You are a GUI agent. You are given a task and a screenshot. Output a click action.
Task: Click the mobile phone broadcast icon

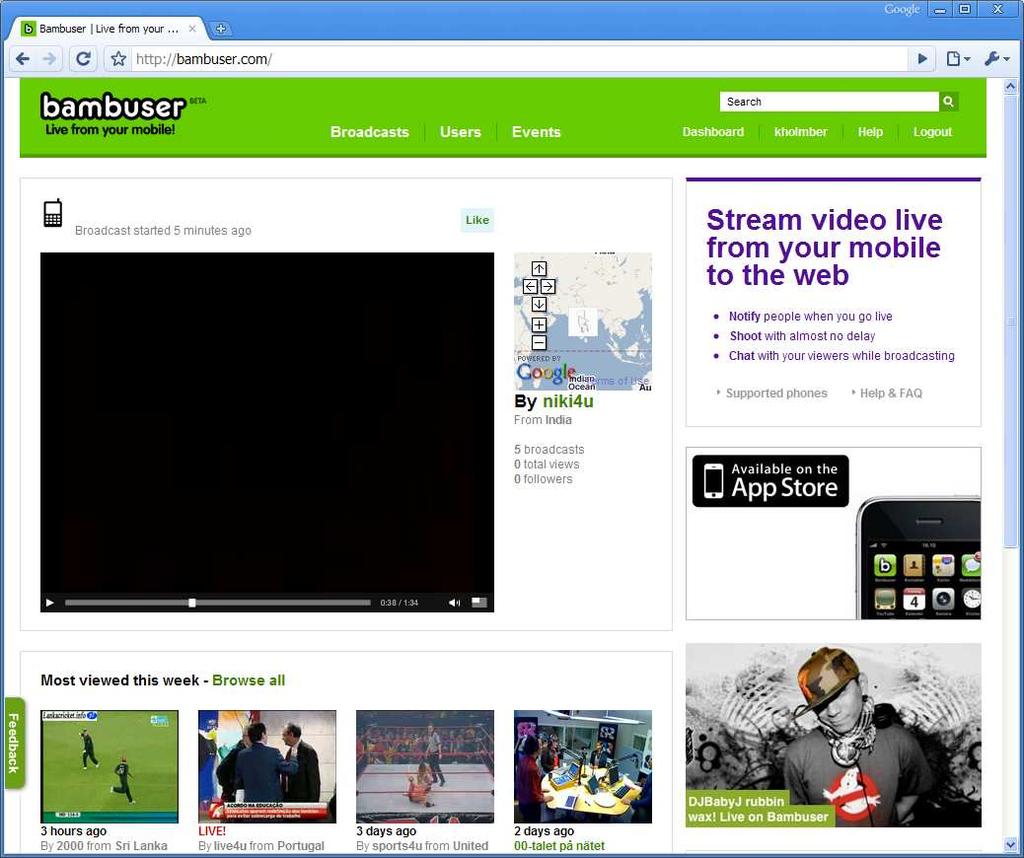pos(53,214)
